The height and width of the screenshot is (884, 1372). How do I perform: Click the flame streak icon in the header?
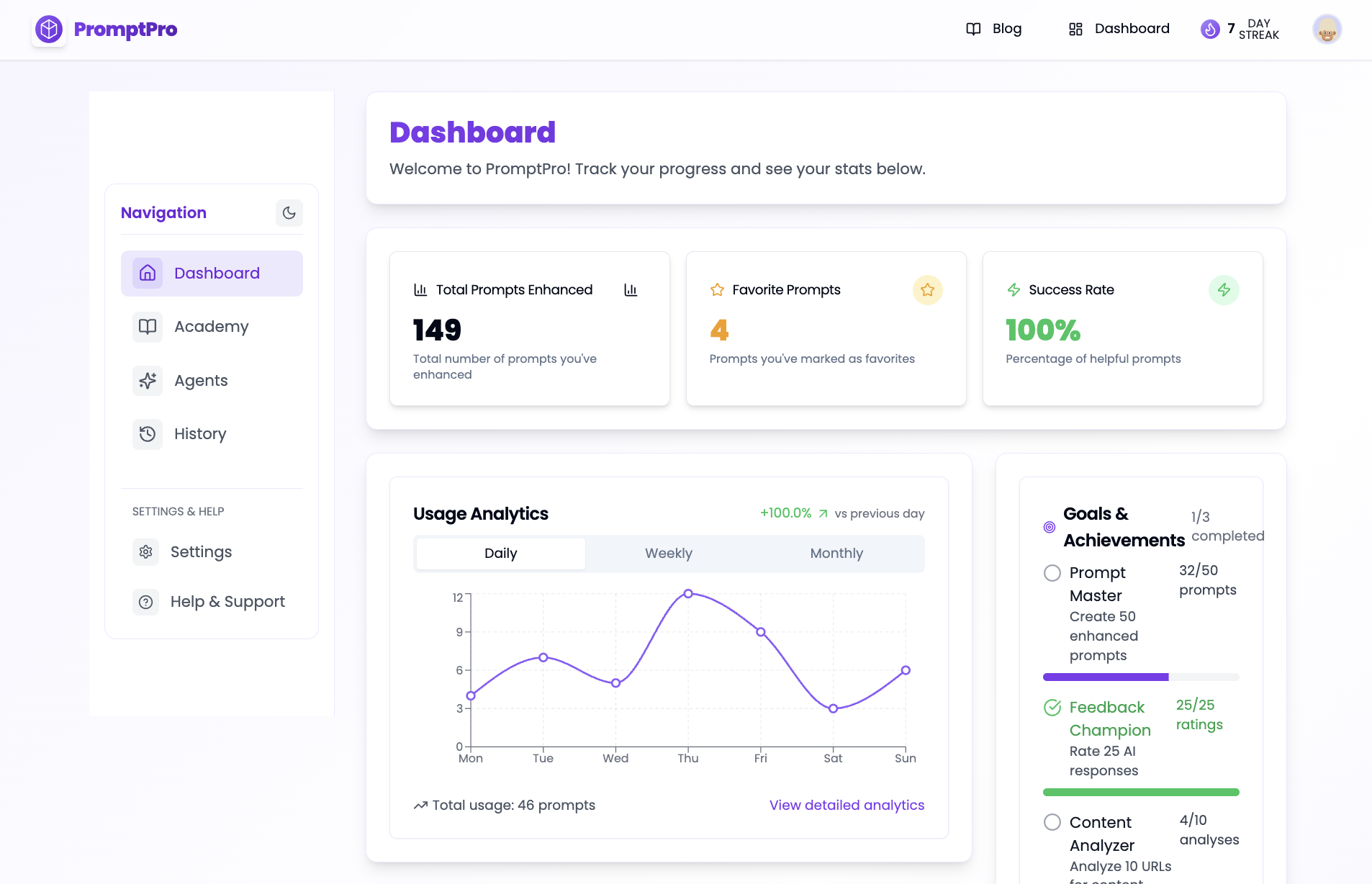pos(1210,29)
